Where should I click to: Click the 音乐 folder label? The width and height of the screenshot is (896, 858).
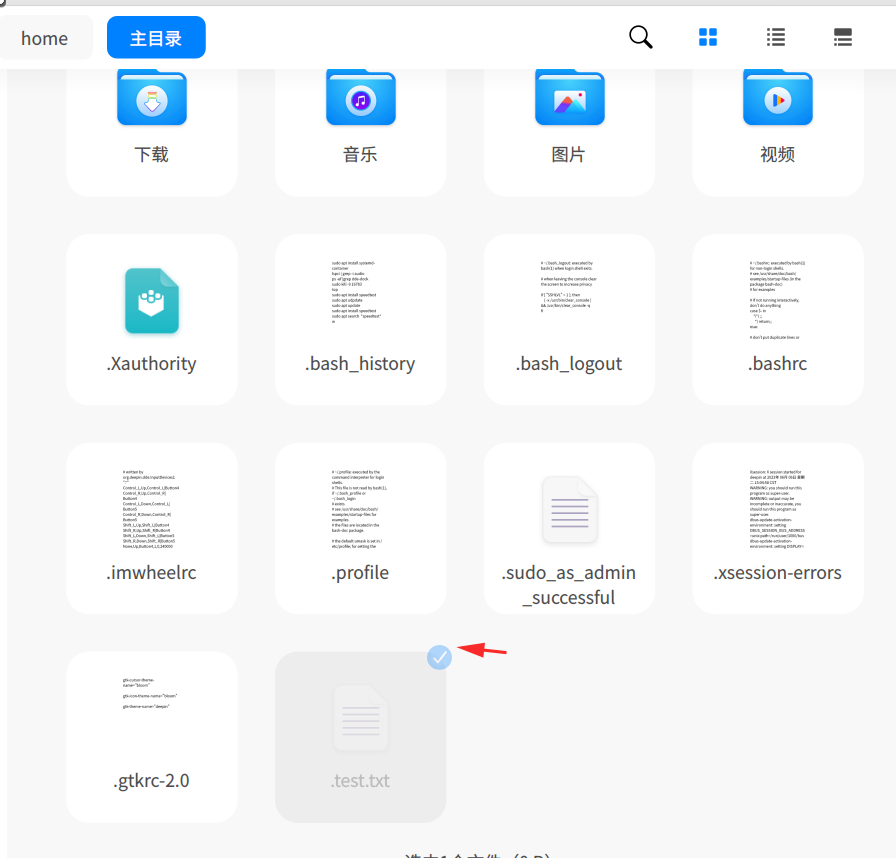pyautogui.click(x=360, y=154)
